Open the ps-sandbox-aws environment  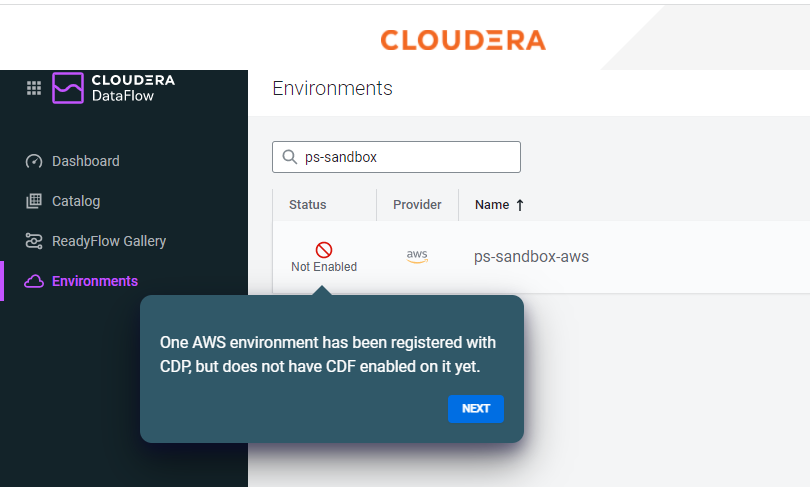531,257
